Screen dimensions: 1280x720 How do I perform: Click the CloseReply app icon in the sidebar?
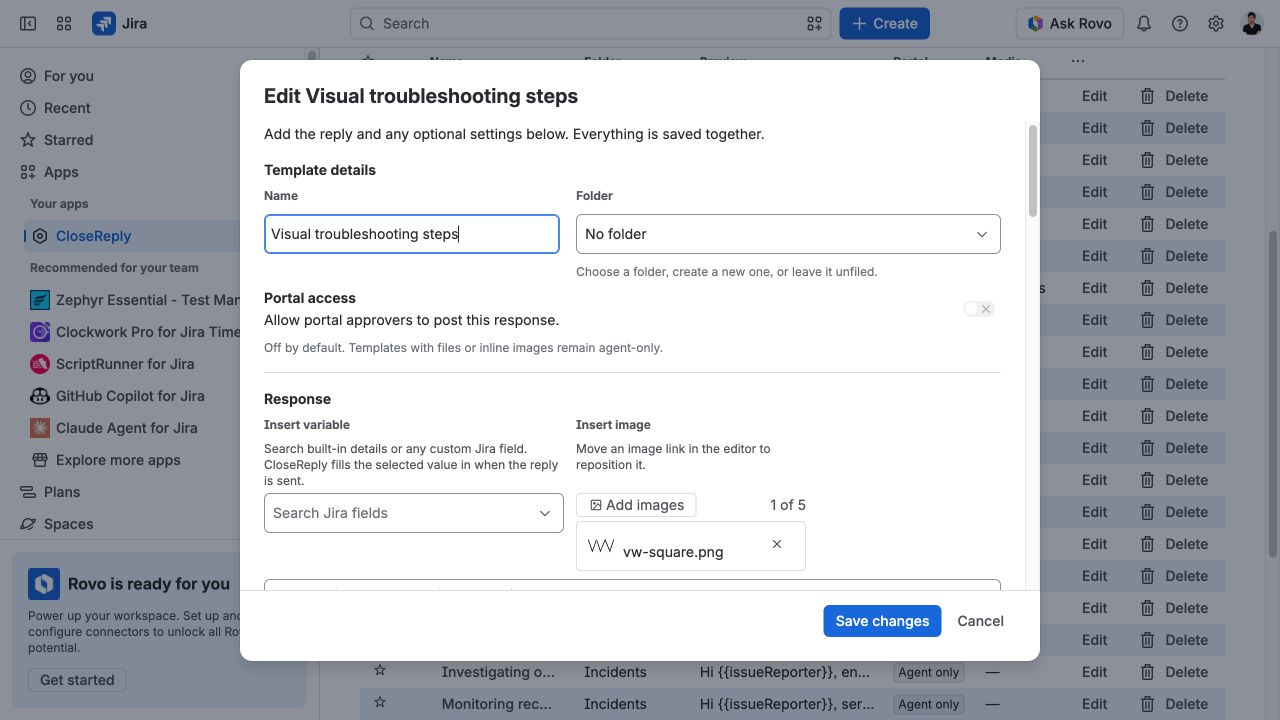coord(40,236)
